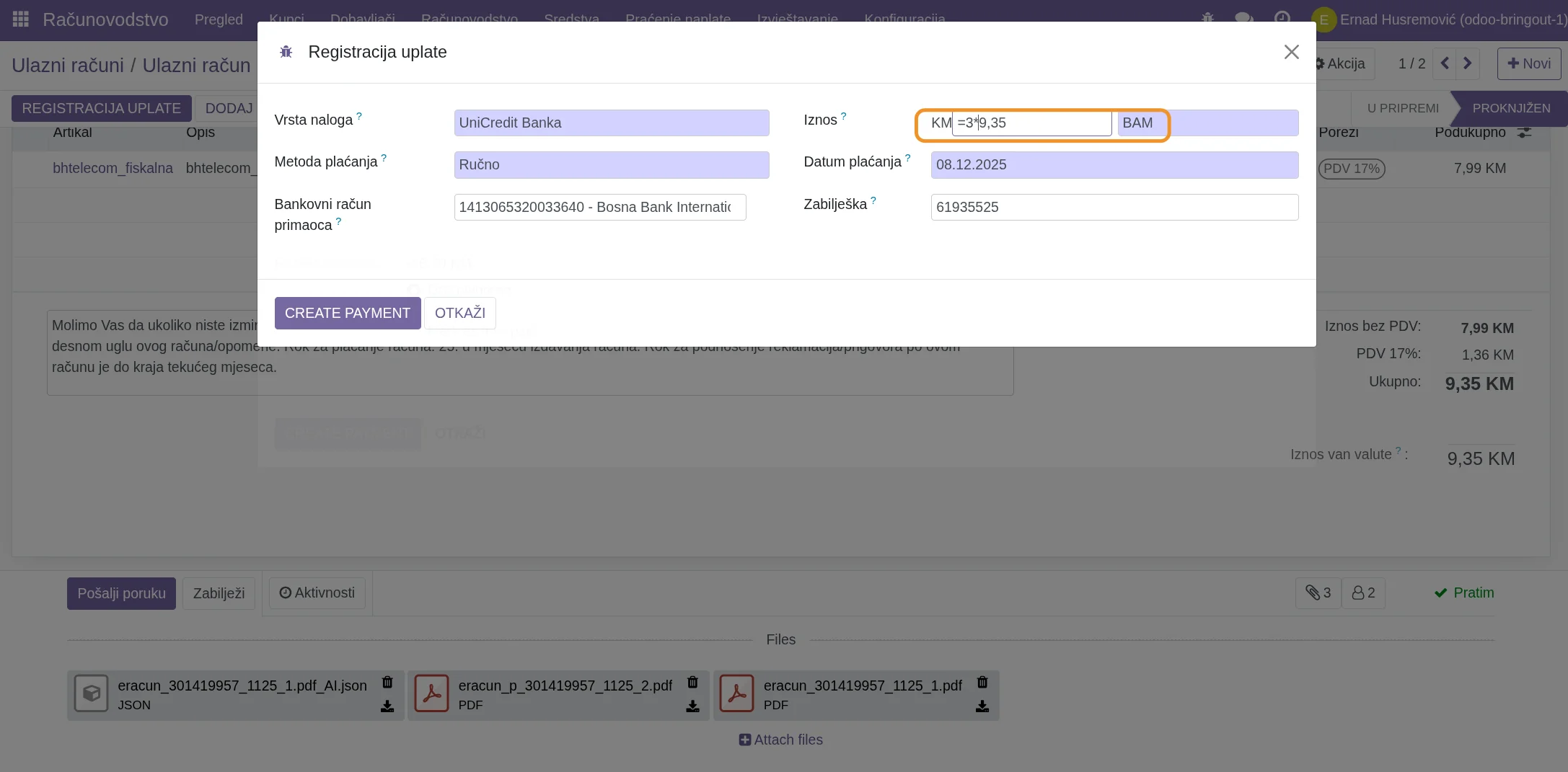Open the chat conversations icon in top bar
The width and height of the screenshot is (1568, 772).
[x=1244, y=19]
